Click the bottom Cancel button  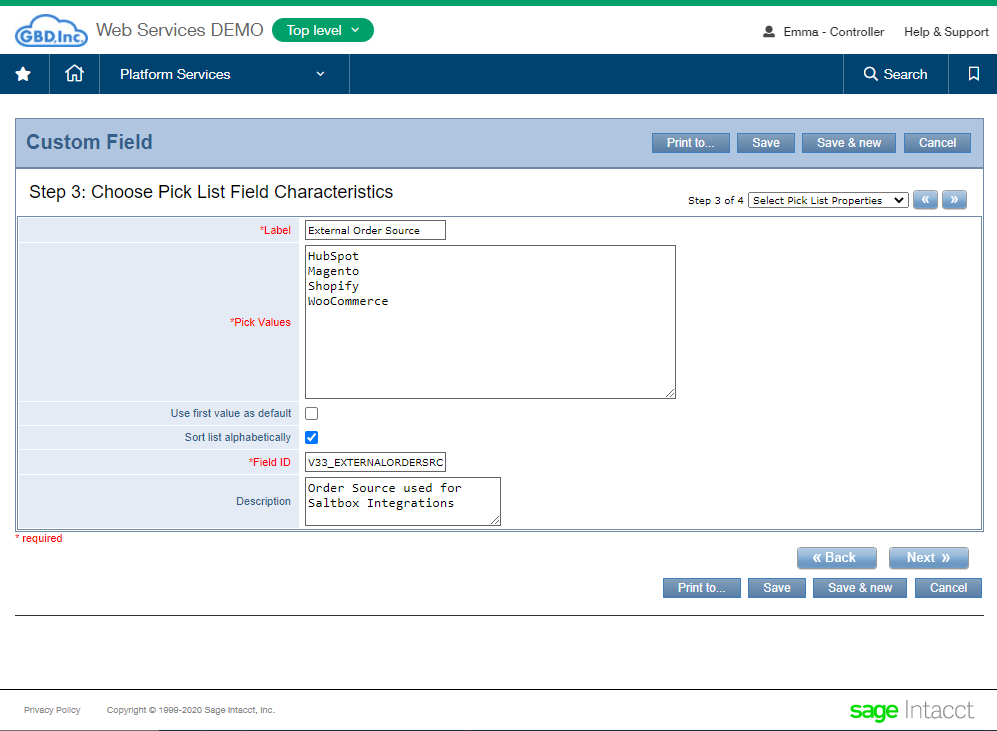pos(948,588)
